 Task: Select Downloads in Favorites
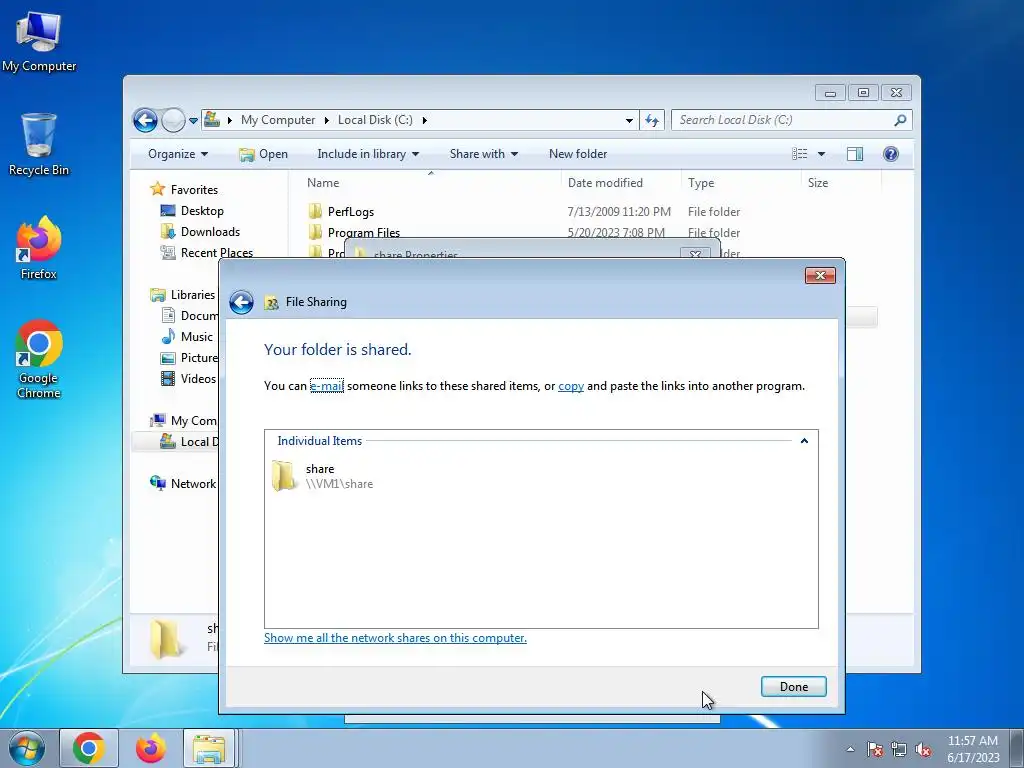210,232
